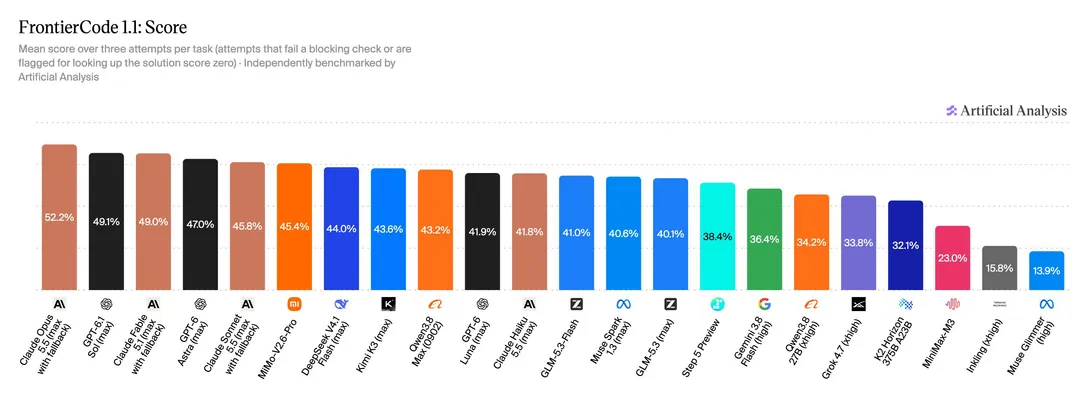Image resolution: width=1080 pixels, height=396 pixels.
Task: Click the Xiaomi logo for MiMo-V2.6-Pro
Action: [x=294, y=304]
